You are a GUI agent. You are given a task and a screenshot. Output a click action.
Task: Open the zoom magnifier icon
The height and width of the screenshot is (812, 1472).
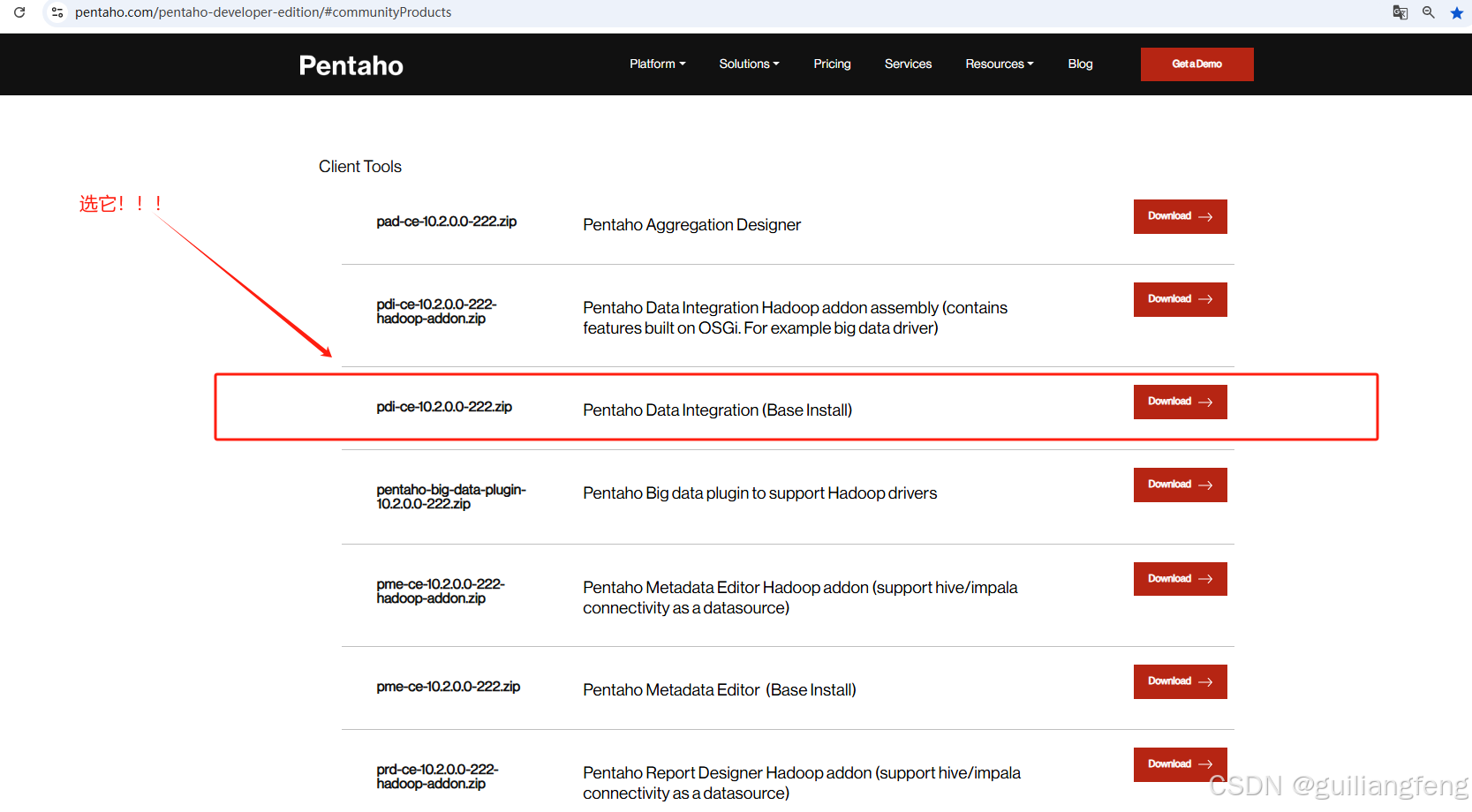click(1429, 12)
